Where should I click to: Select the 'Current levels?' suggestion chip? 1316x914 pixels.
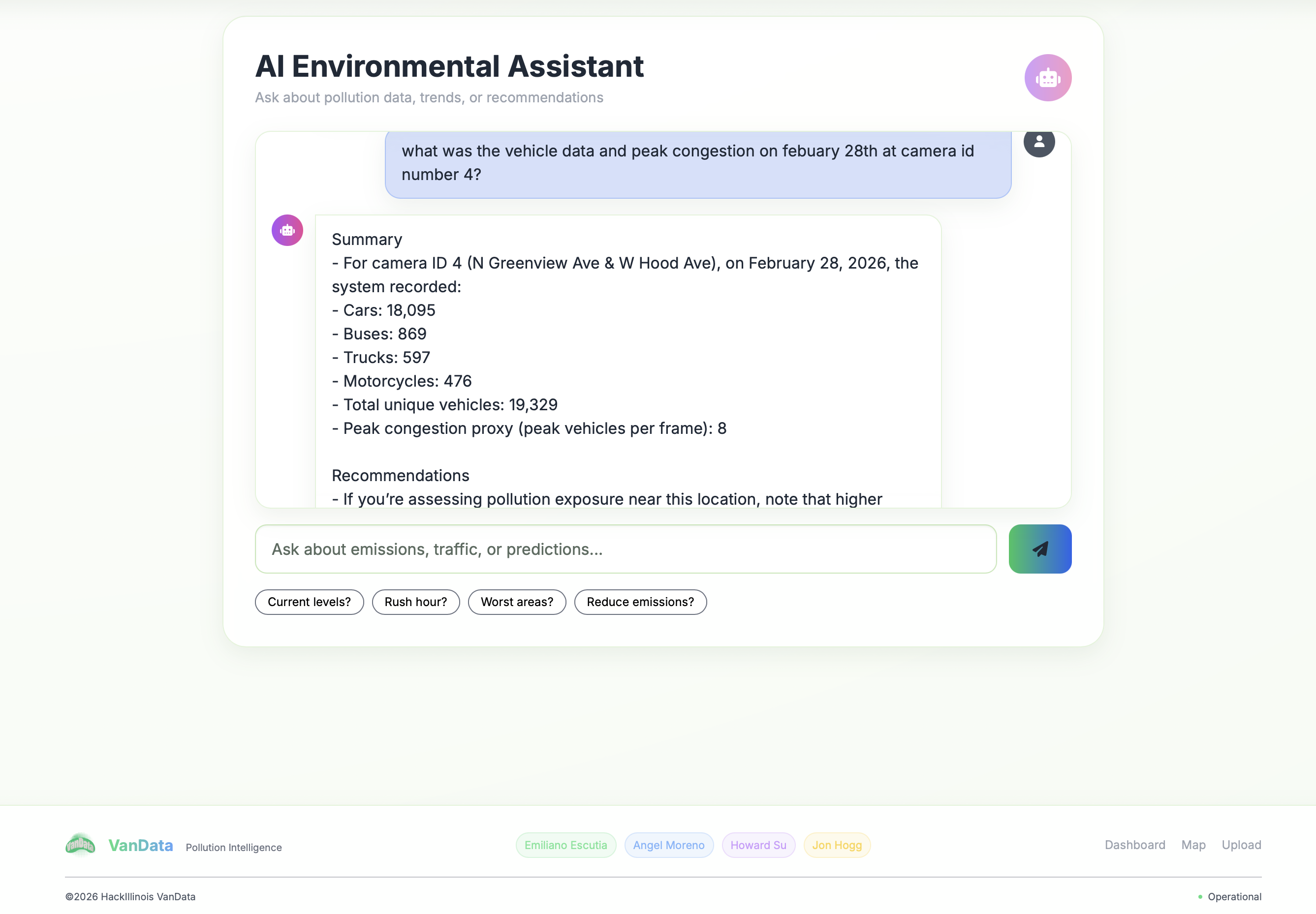click(x=309, y=602)
